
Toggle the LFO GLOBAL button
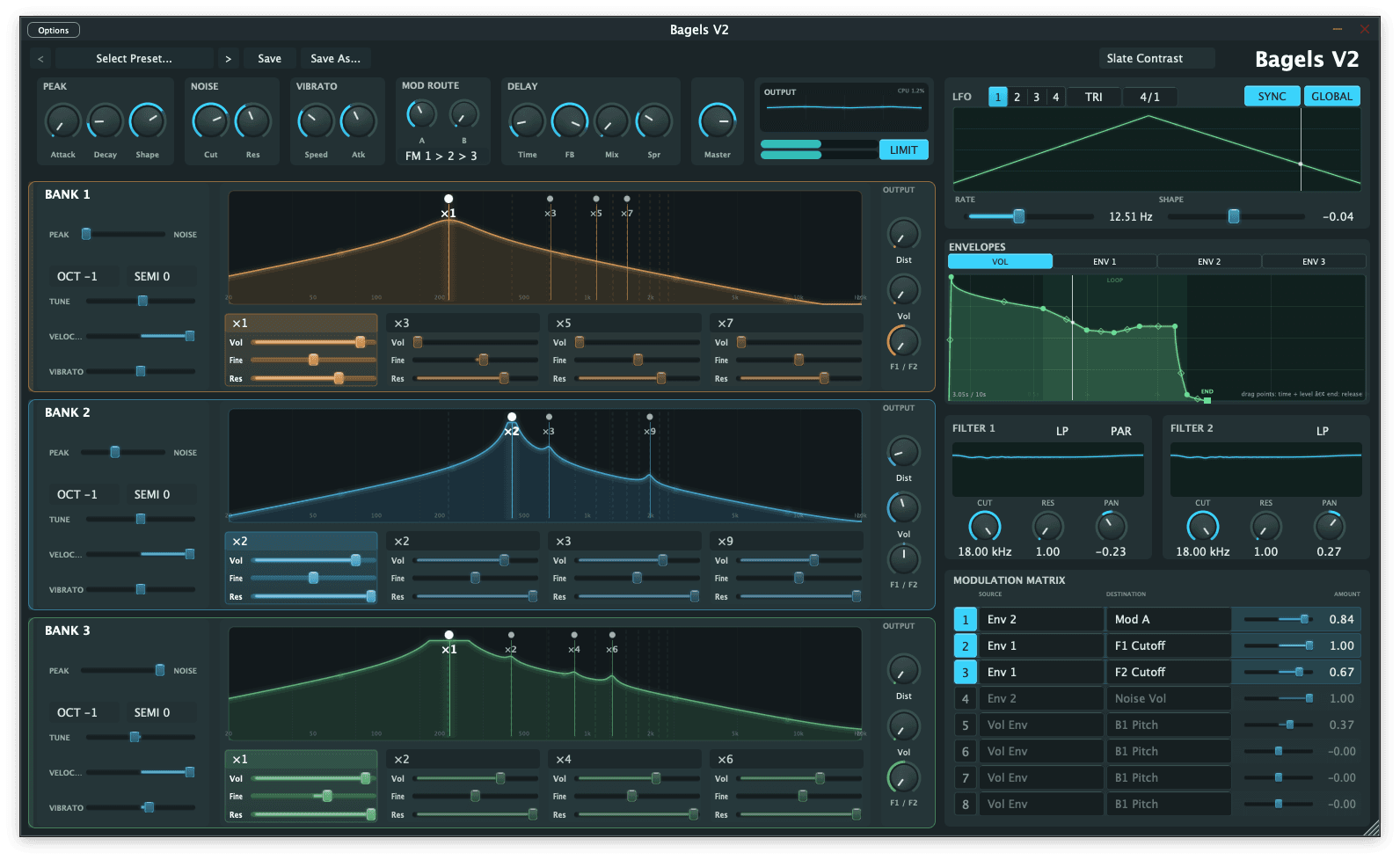[1331, 97]
